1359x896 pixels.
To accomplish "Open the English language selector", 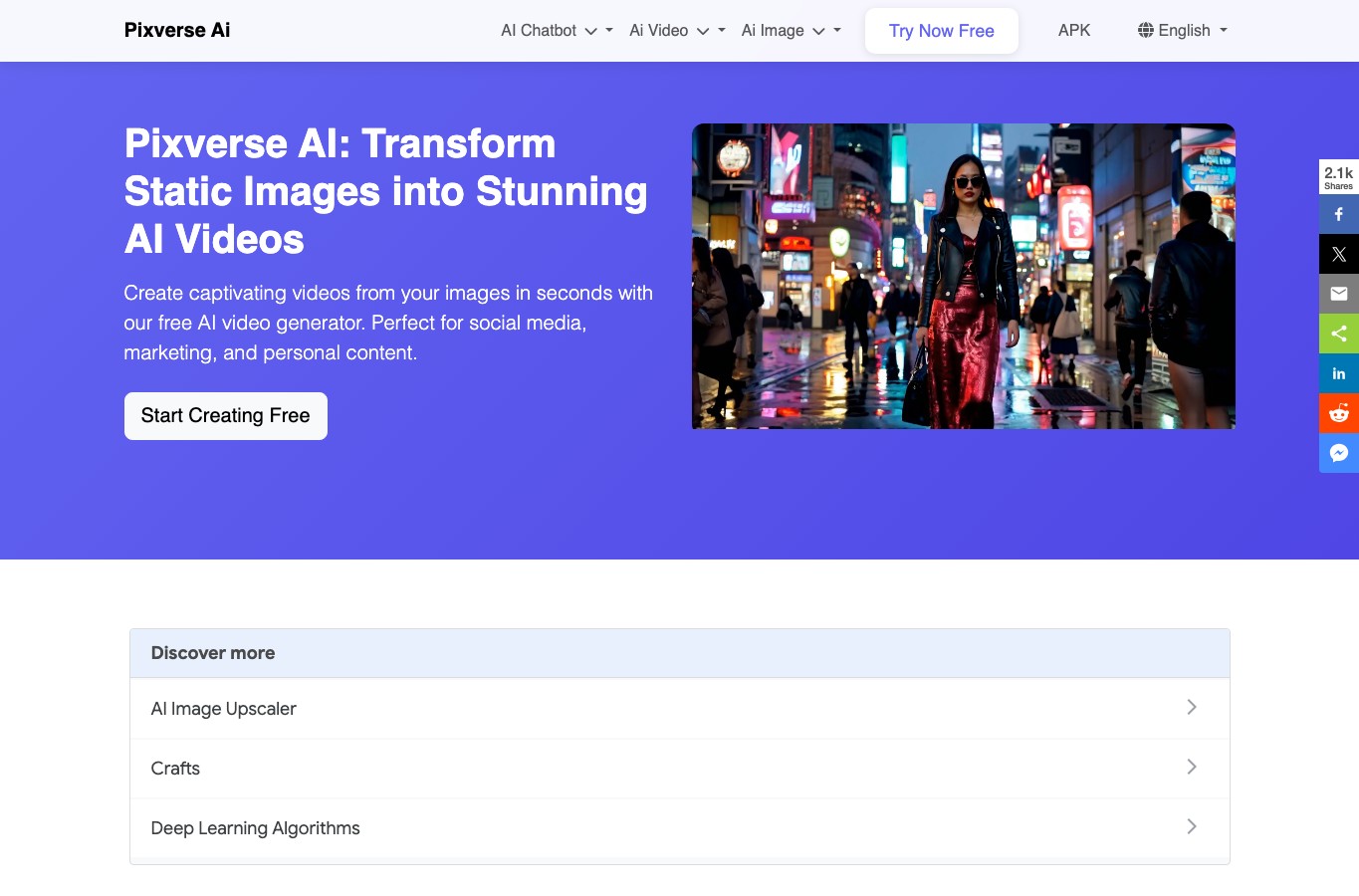I will (x=1183, y=31).
